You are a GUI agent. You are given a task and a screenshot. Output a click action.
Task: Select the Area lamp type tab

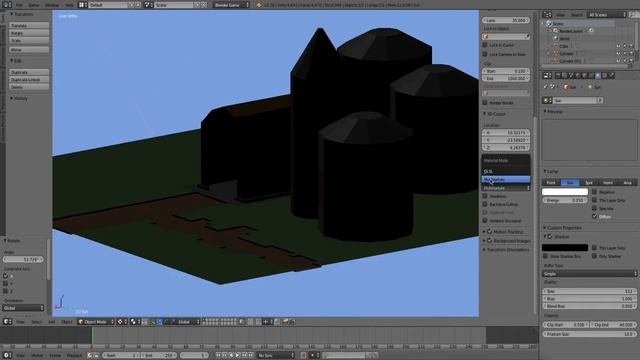(627, 182)
